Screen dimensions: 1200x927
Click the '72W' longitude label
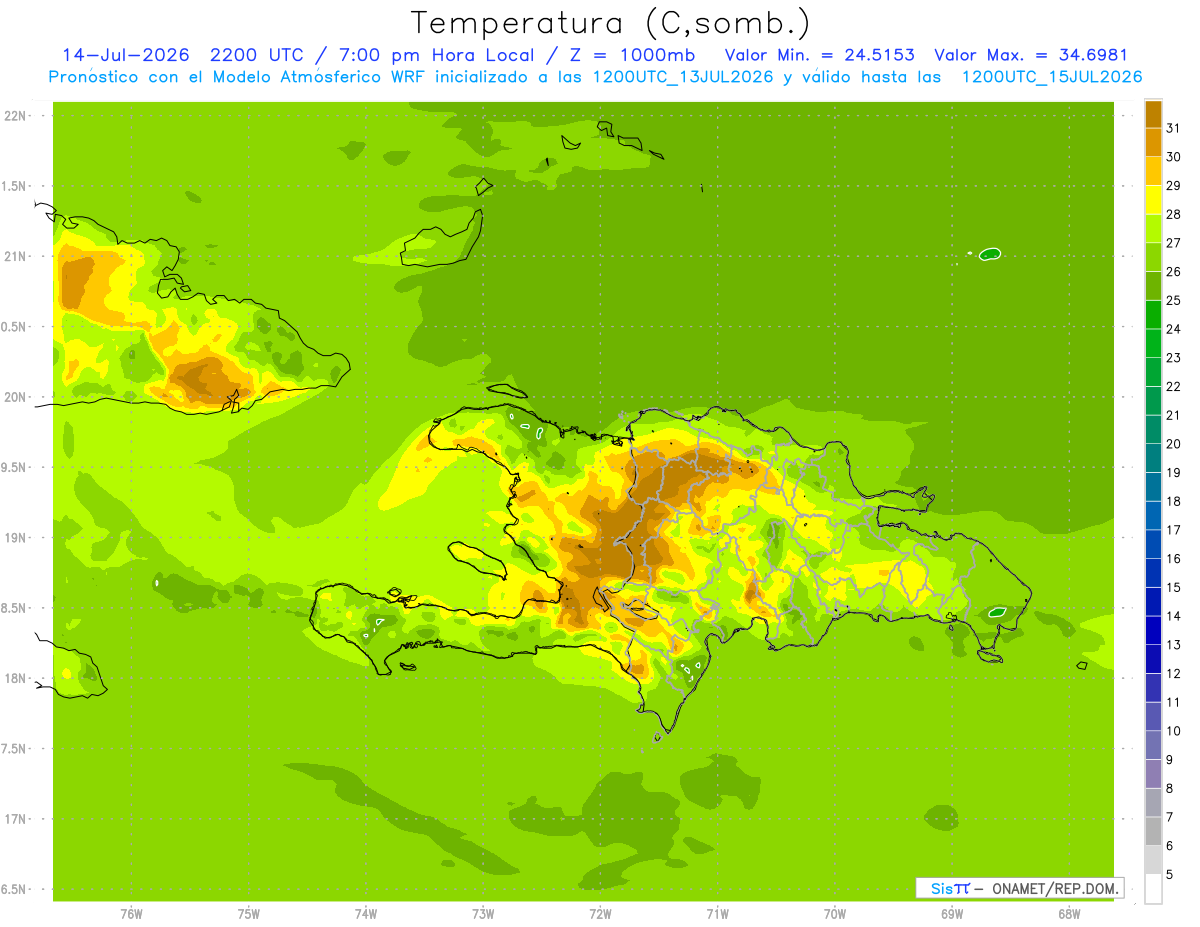click(600, 913)
